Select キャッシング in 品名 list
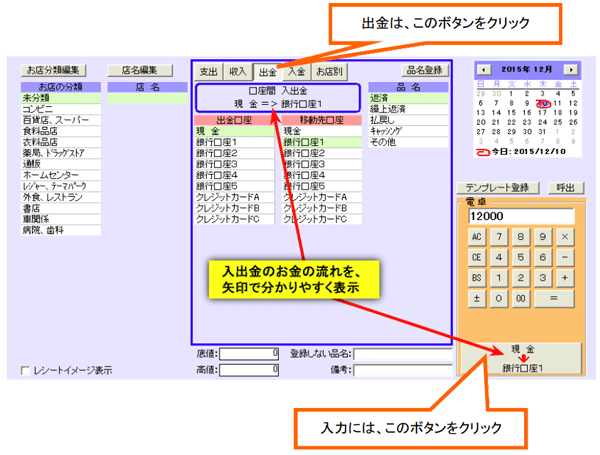The image size is (600, 455). coord(408,131)
